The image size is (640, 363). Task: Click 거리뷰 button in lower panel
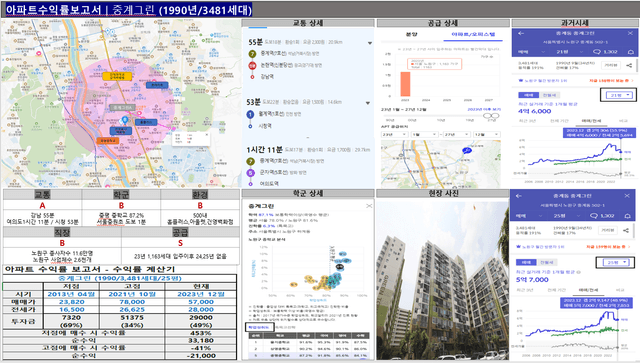pos(608,231)
